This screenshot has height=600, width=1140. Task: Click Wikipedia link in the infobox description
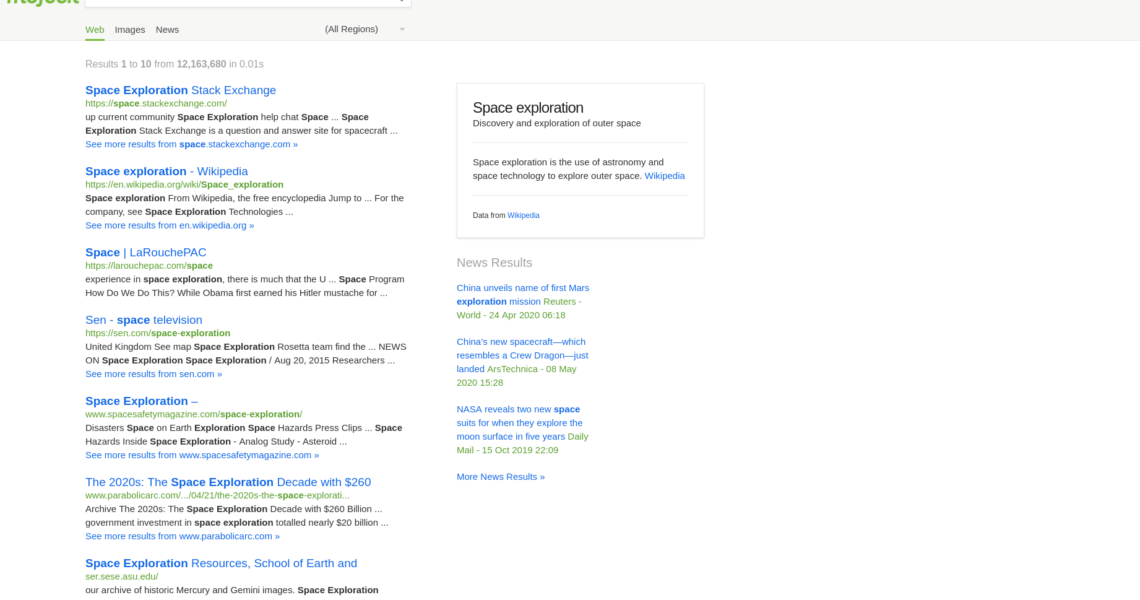(x=664, y=176)
